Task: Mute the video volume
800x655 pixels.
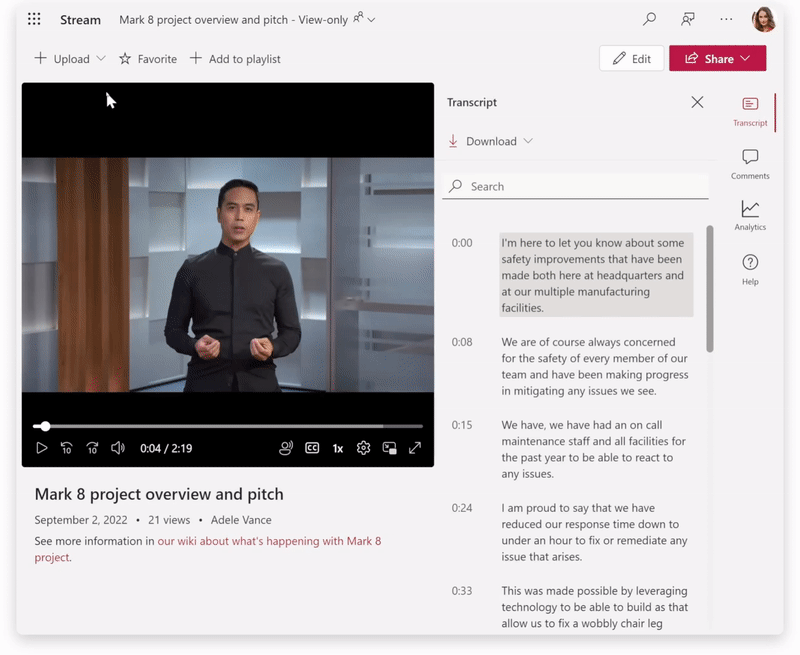Action: [118, 448]
